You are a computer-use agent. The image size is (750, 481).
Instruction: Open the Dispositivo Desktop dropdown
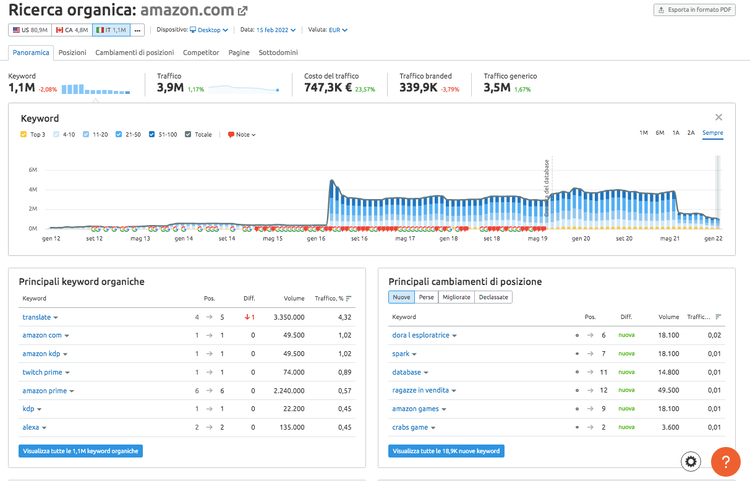tap(209, 30)
